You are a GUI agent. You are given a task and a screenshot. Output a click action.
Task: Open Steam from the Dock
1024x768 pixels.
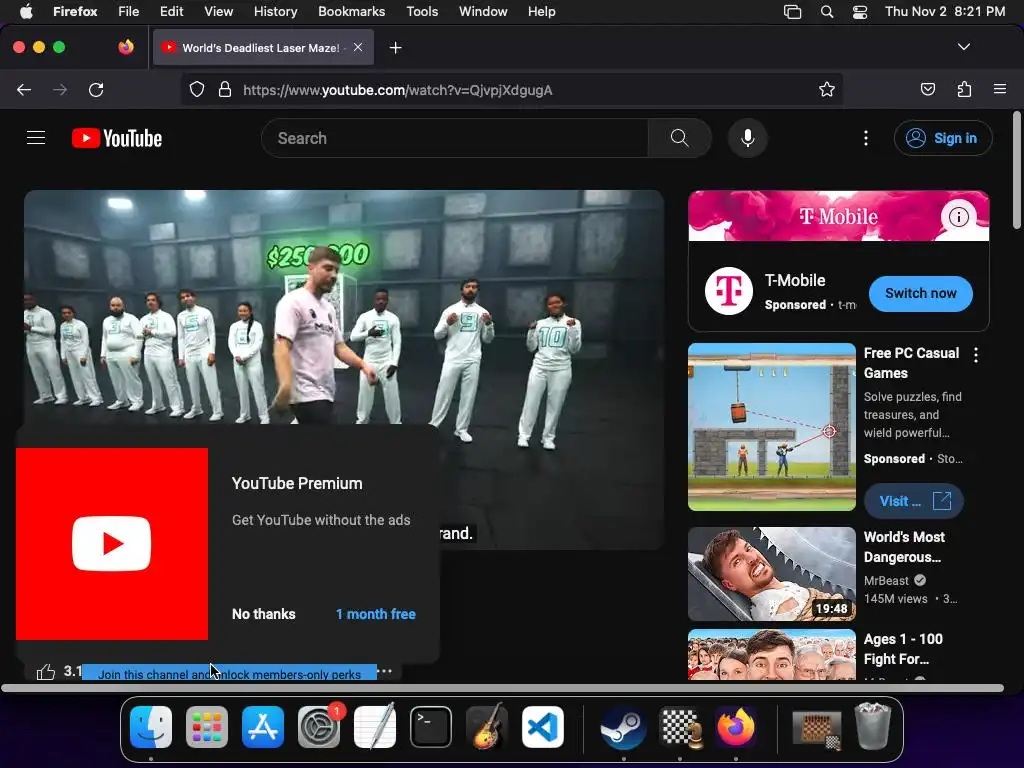coord(624,727)
